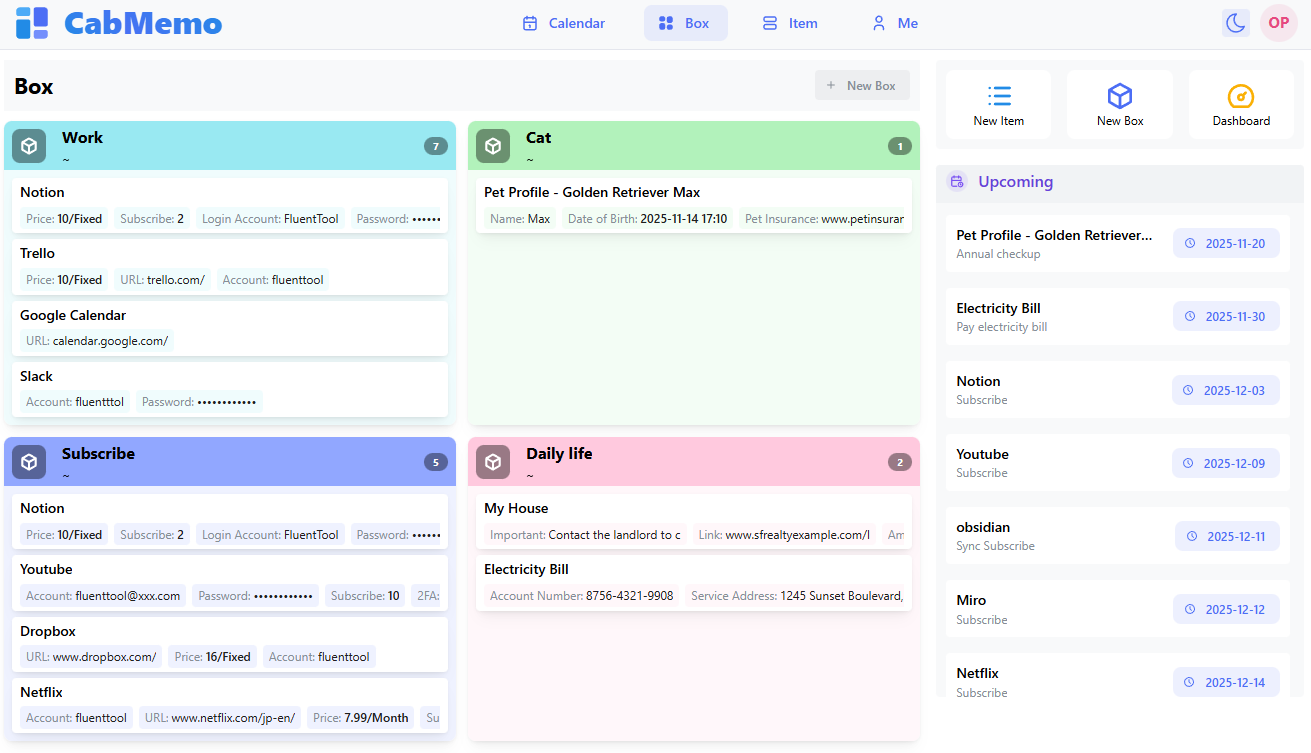Click the www.sfrealtyexample.com link tag

tap(784, 535)
